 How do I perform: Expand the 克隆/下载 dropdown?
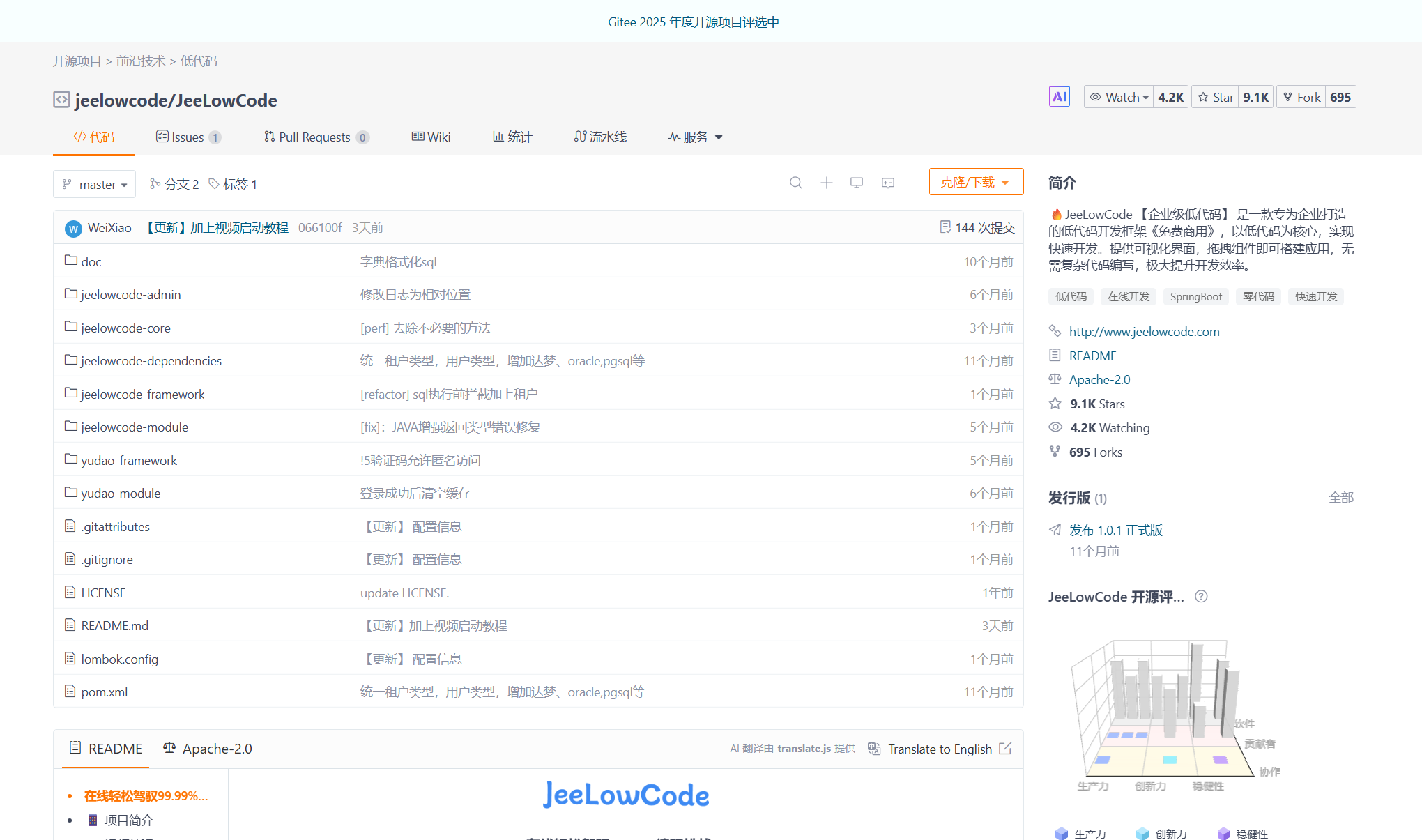click(x=976, y=181)
